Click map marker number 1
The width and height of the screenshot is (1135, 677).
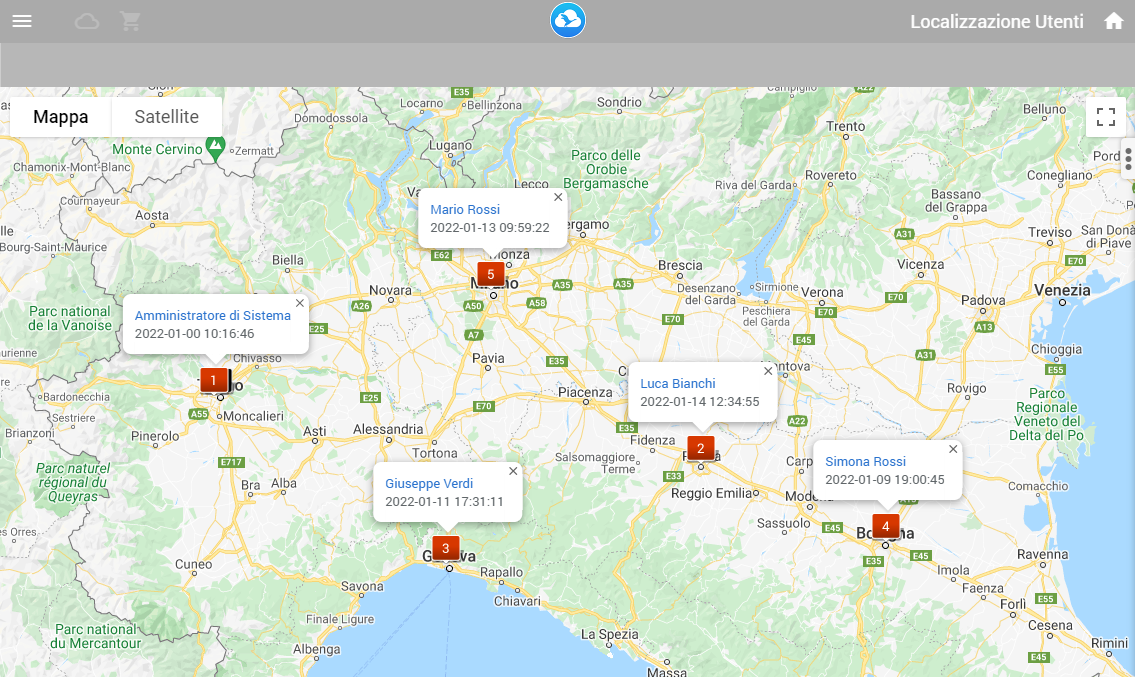point(214,380)
